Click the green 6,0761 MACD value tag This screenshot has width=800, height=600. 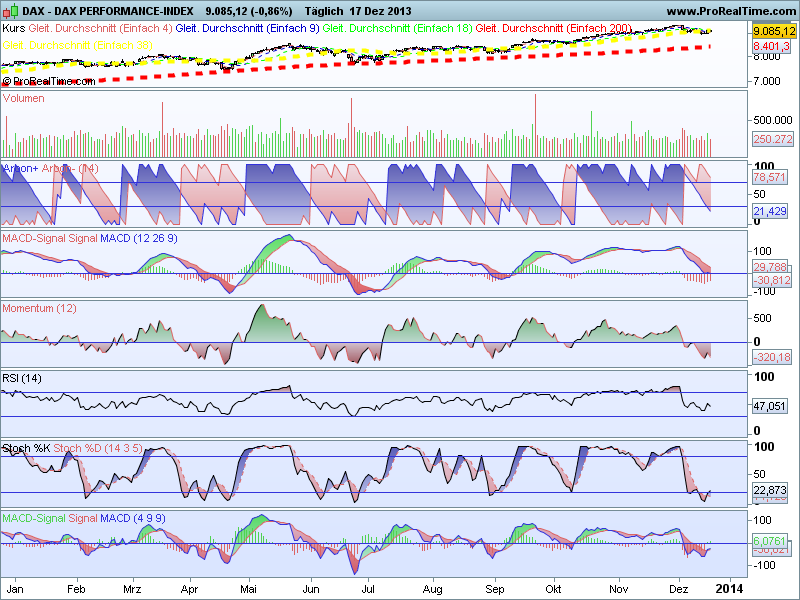tap(769, 540)
